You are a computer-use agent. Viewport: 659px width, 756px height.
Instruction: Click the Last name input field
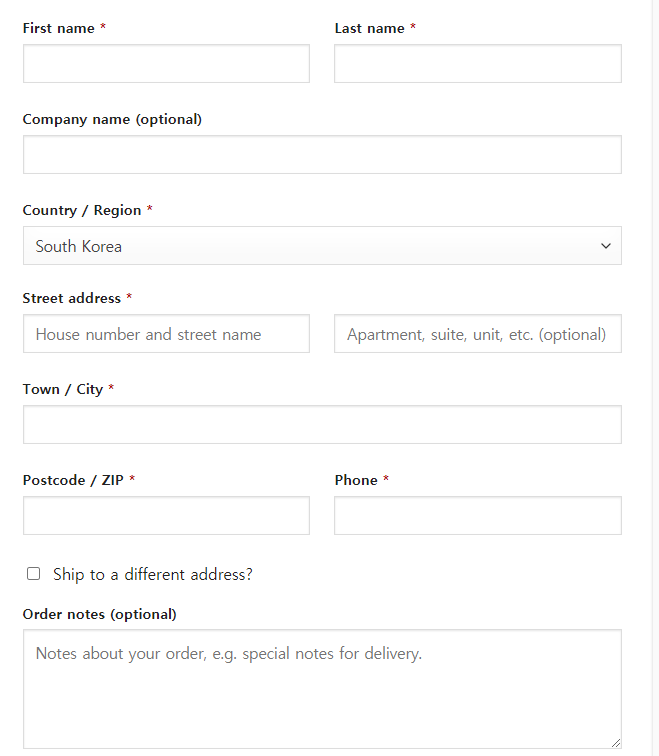(x=478, y=64)
